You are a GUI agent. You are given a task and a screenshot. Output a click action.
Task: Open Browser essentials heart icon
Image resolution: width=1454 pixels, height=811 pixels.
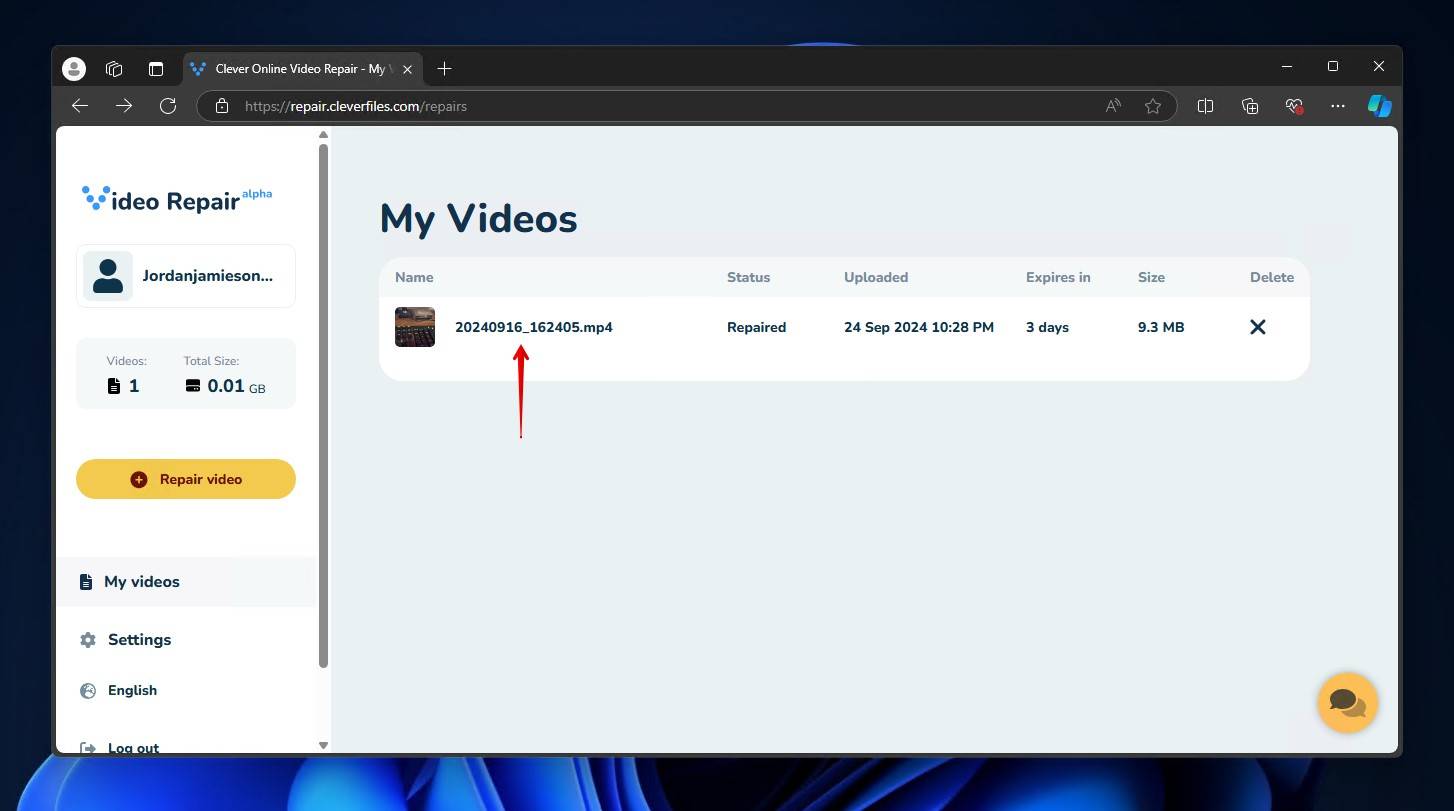coord(1294,106)
